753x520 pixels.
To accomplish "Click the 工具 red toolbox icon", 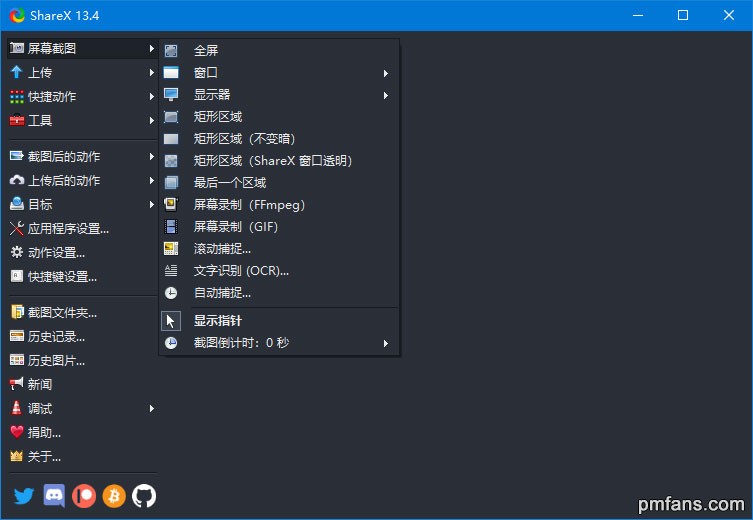I will click(x=17, y=120).
